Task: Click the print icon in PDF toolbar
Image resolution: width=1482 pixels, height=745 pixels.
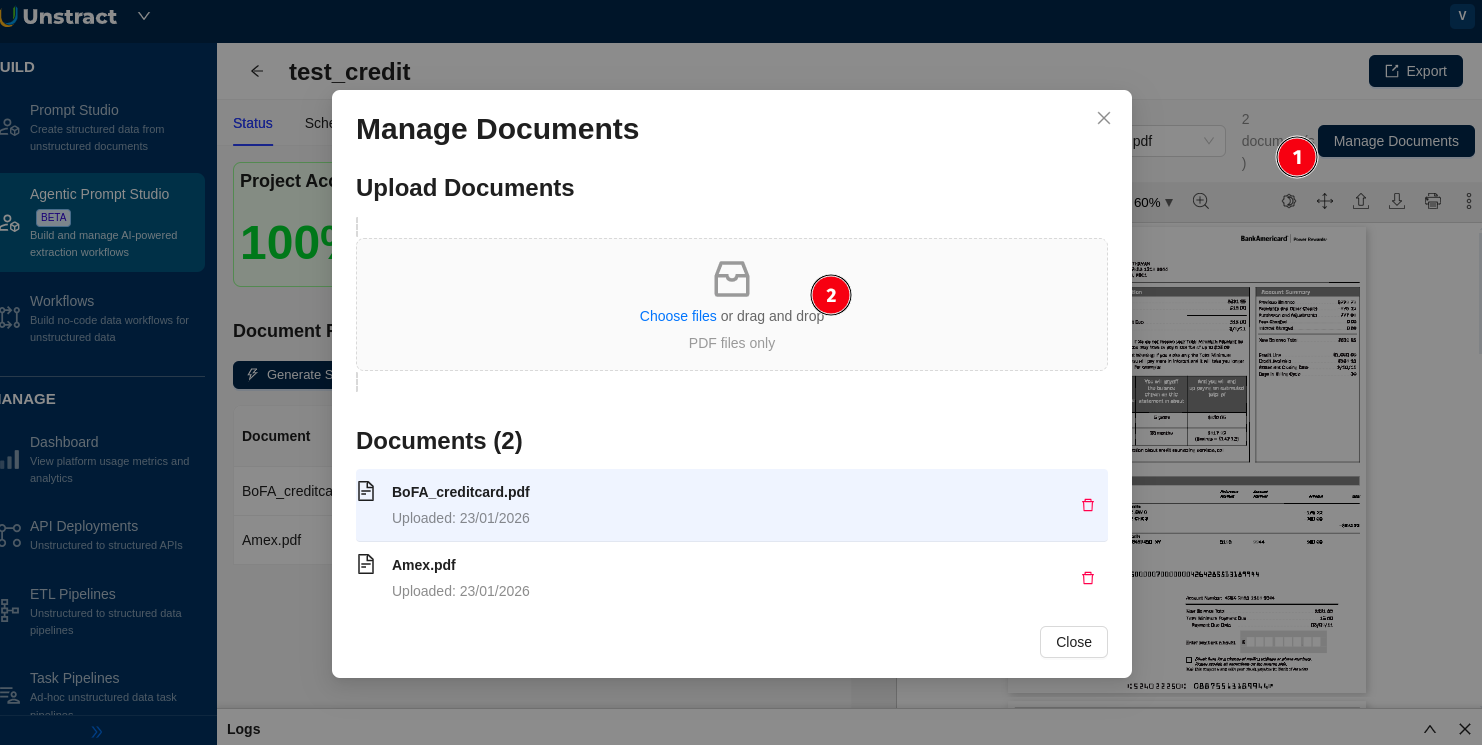Action: pos(1433,201)
